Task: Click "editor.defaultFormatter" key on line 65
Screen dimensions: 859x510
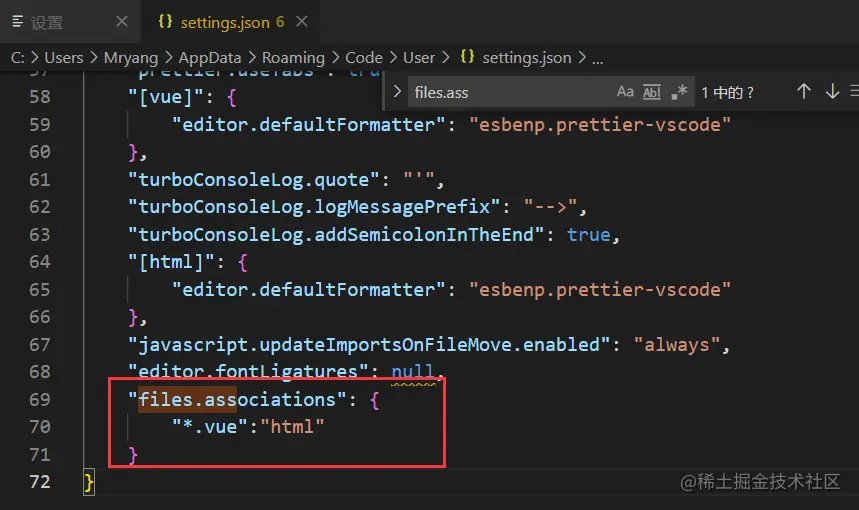Action: [308, 289]
